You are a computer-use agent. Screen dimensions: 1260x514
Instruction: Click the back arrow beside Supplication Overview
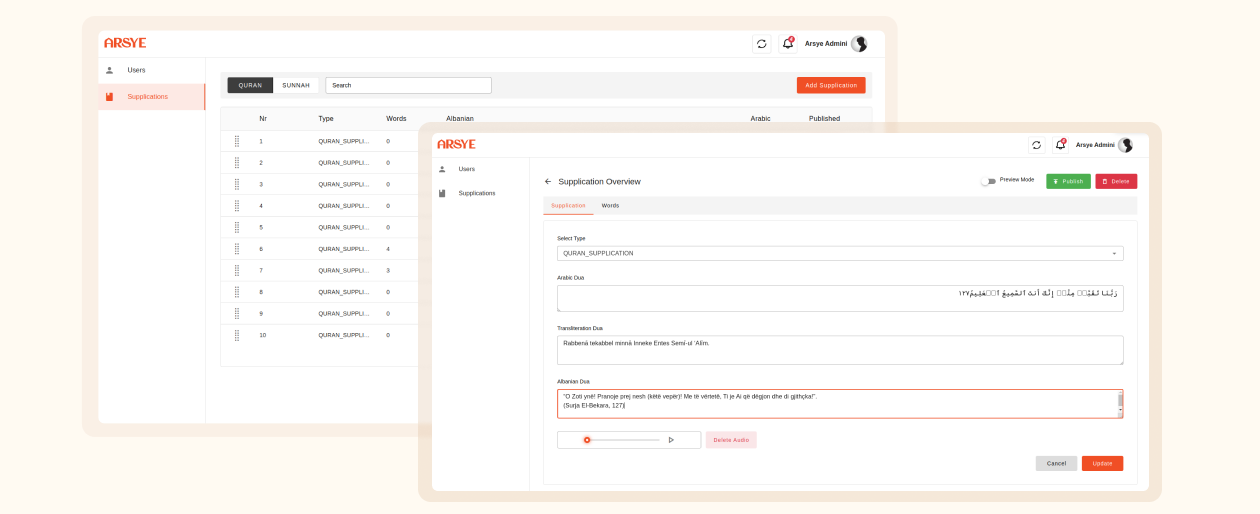click(x=548, y=181)
